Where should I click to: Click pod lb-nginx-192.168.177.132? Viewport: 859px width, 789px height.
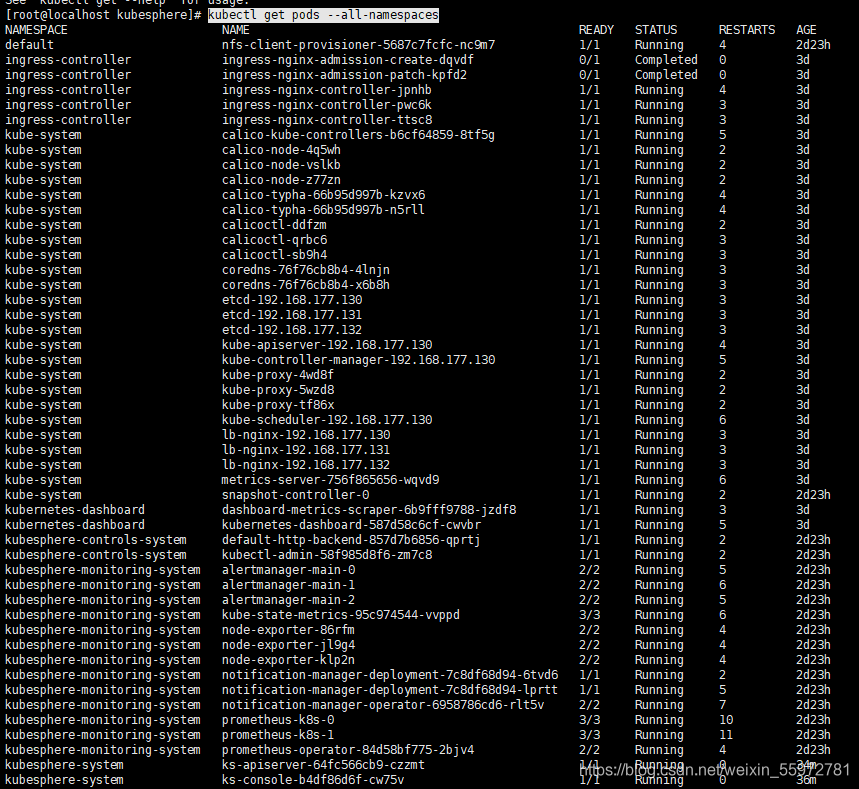(x=306, y=465)
